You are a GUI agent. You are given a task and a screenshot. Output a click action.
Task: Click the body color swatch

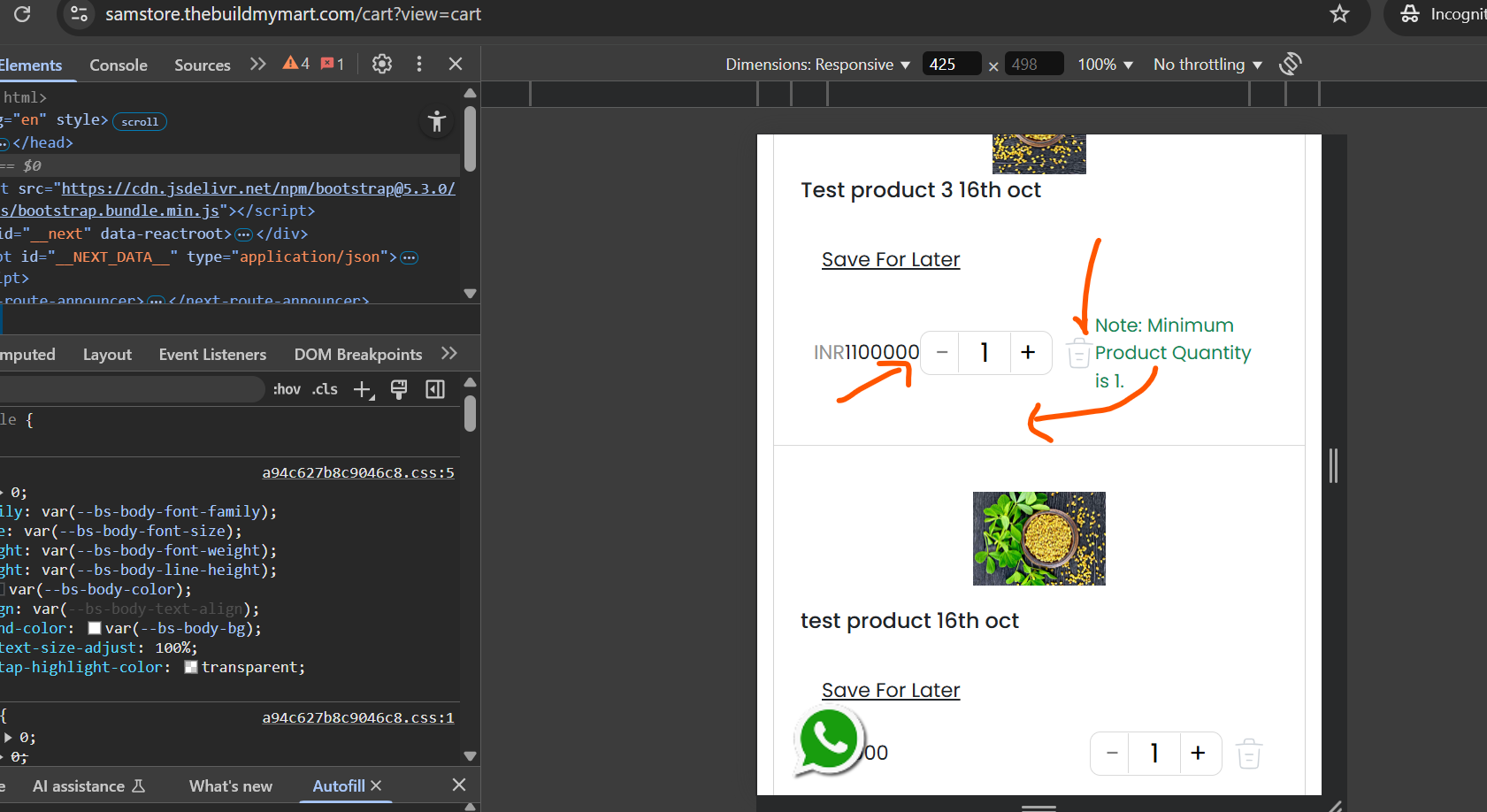pos(3,590)
